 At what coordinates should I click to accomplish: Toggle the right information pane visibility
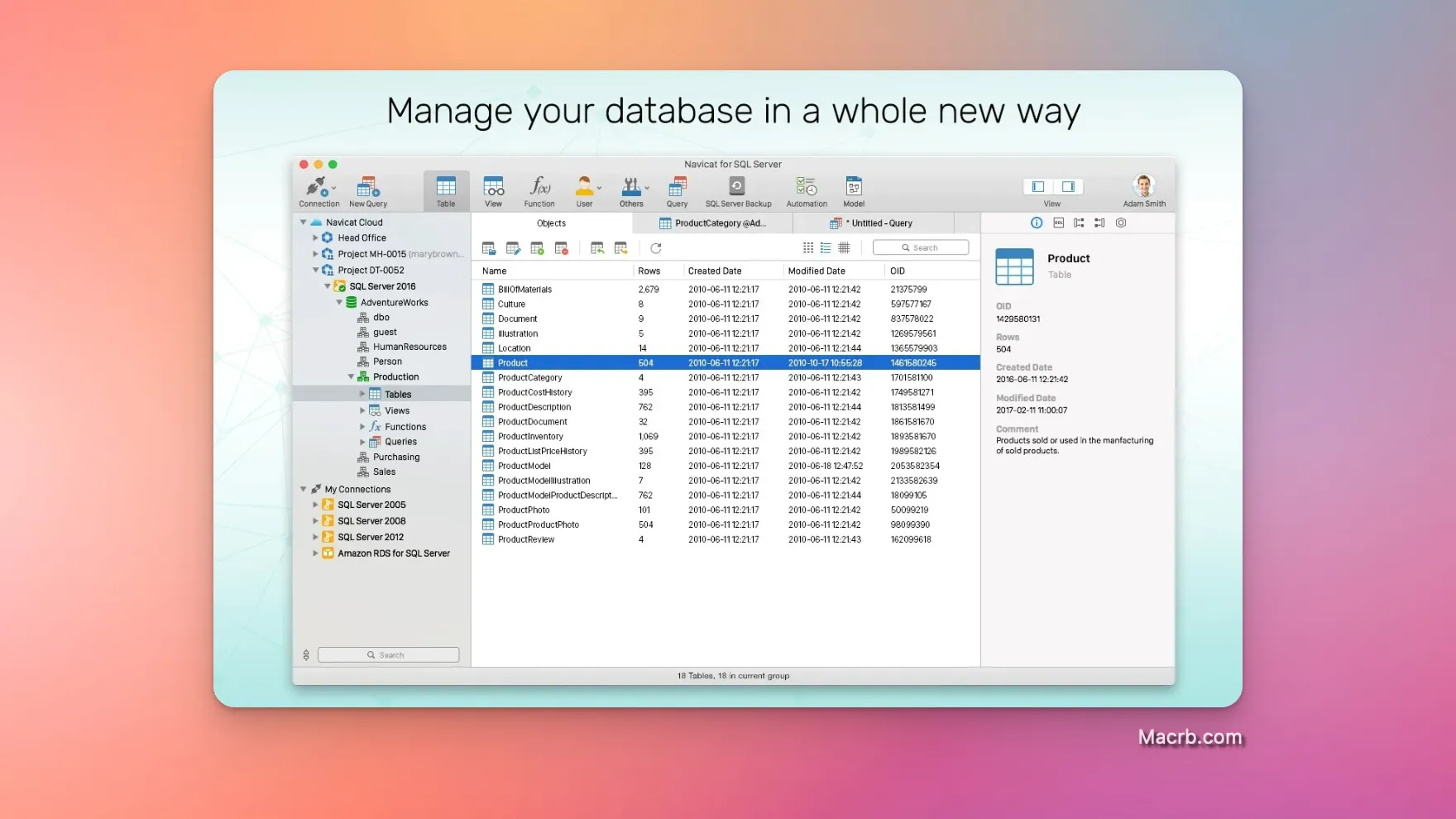(x=1068, y=187)
